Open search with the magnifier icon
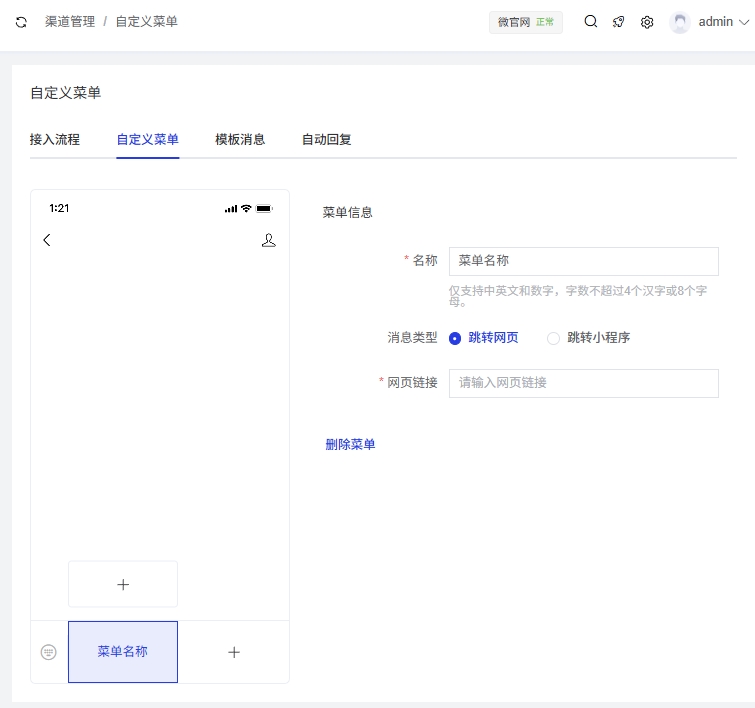The height and width of the screenshot is (708, 755). pyautogui.click(x=591, y=22)
